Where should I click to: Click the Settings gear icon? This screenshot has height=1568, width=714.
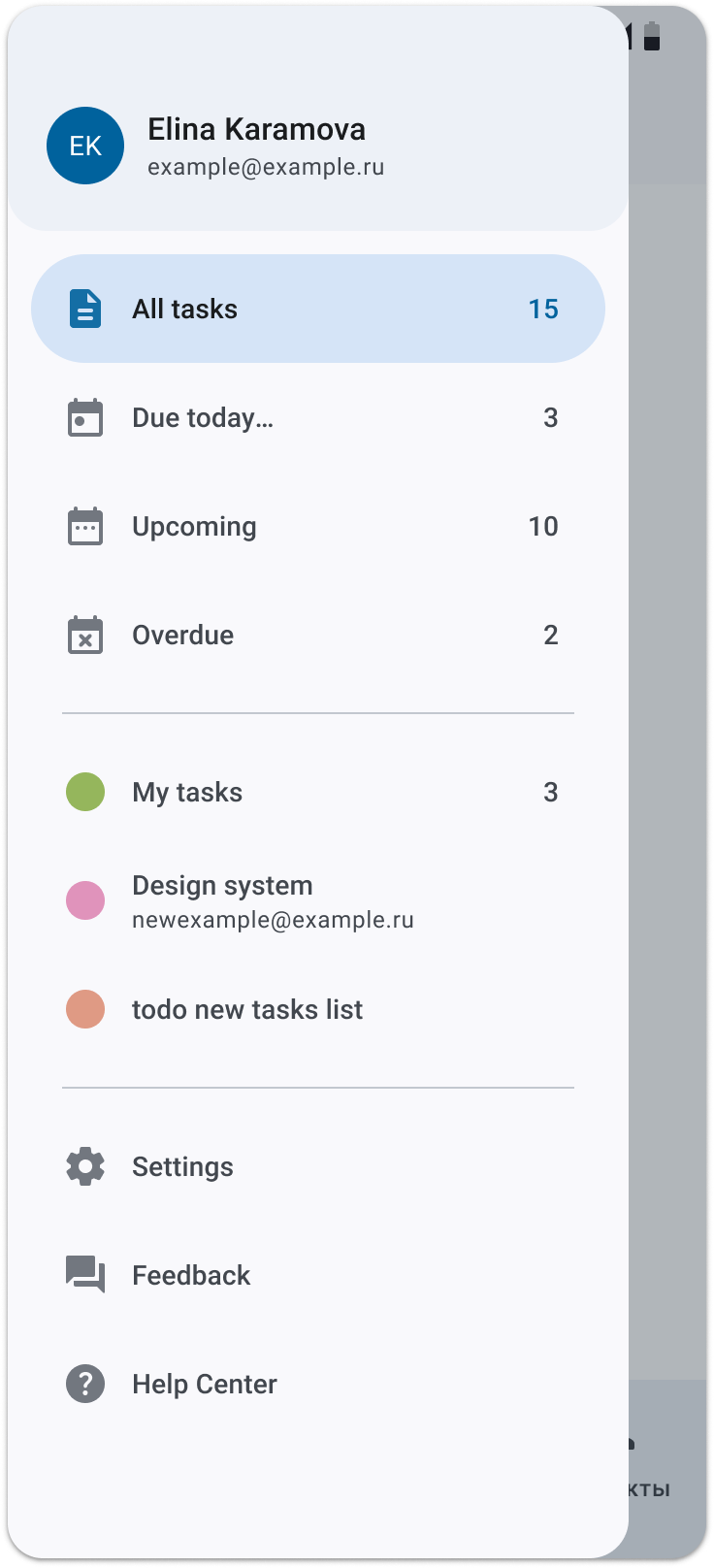[85, 1166]
